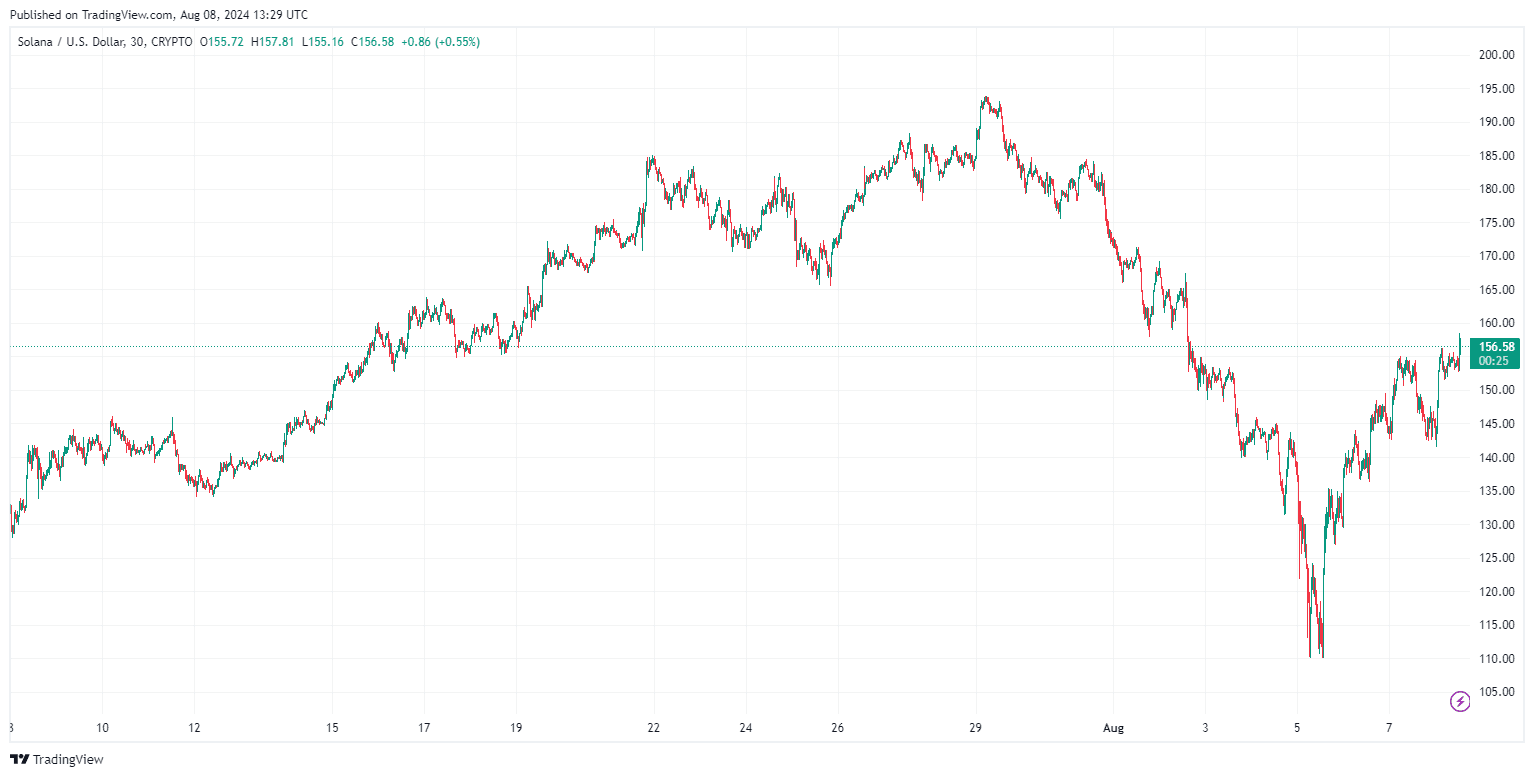1534x777 pixels.
Task: Click the current price label 156.58
Action: coord(1496,347)
